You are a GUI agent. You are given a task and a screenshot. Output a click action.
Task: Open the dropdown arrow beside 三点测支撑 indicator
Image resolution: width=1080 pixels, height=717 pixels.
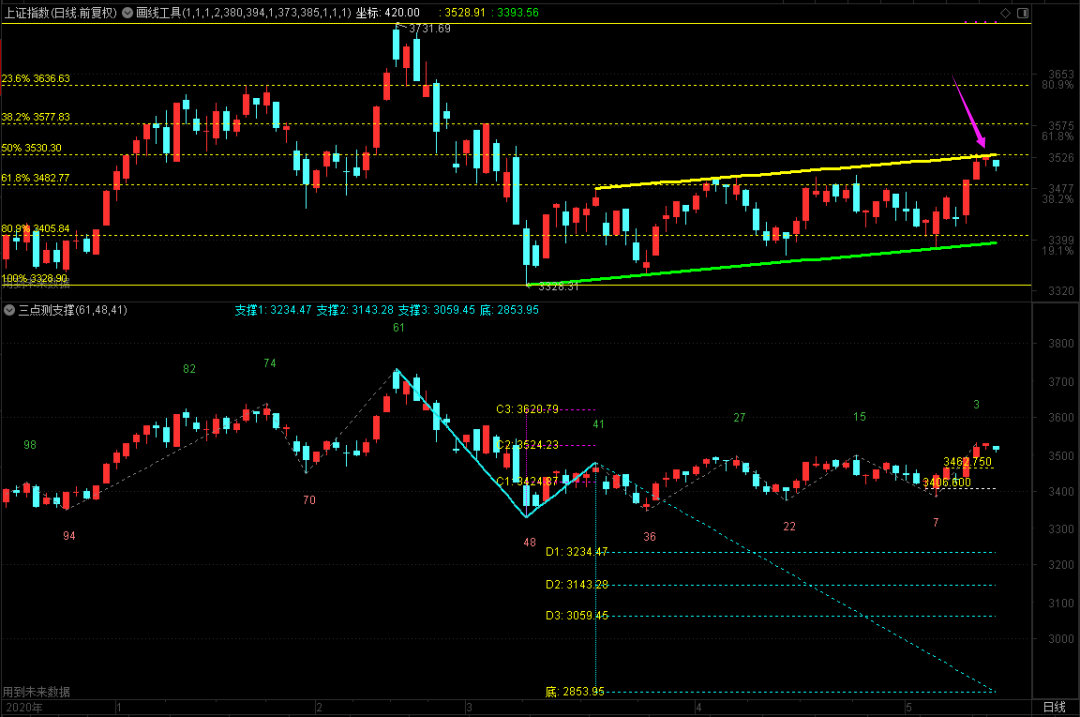(10, 310)
